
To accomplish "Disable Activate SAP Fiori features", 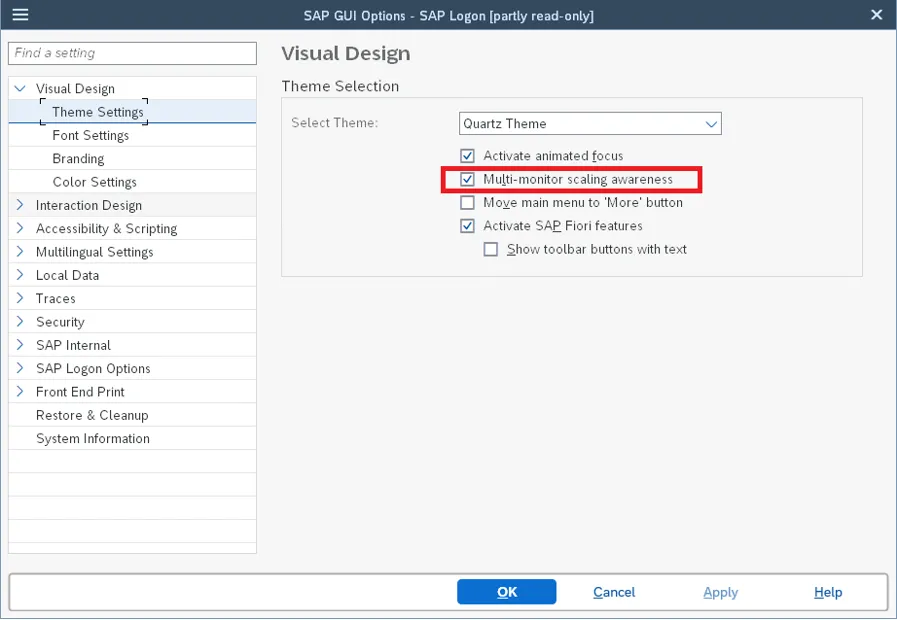I will (467, 226).
